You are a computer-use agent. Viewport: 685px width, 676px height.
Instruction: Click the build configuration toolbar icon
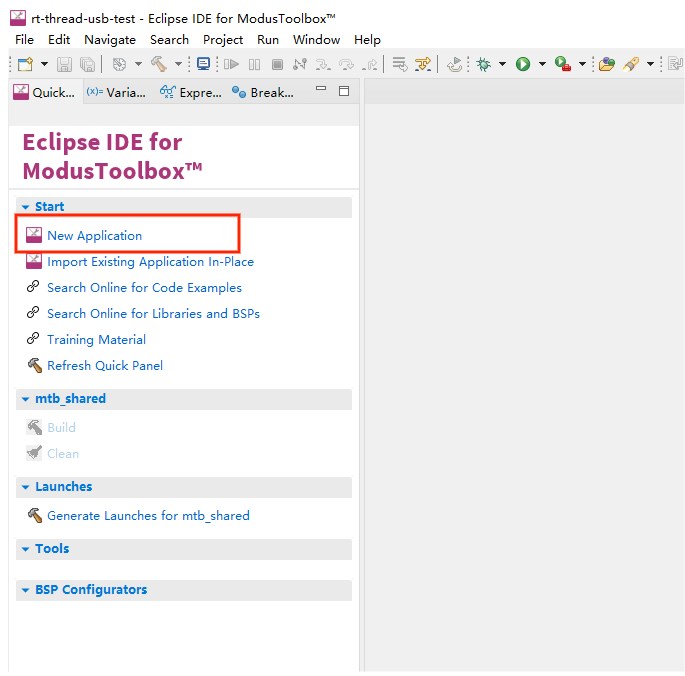click(x=119, y=64)
